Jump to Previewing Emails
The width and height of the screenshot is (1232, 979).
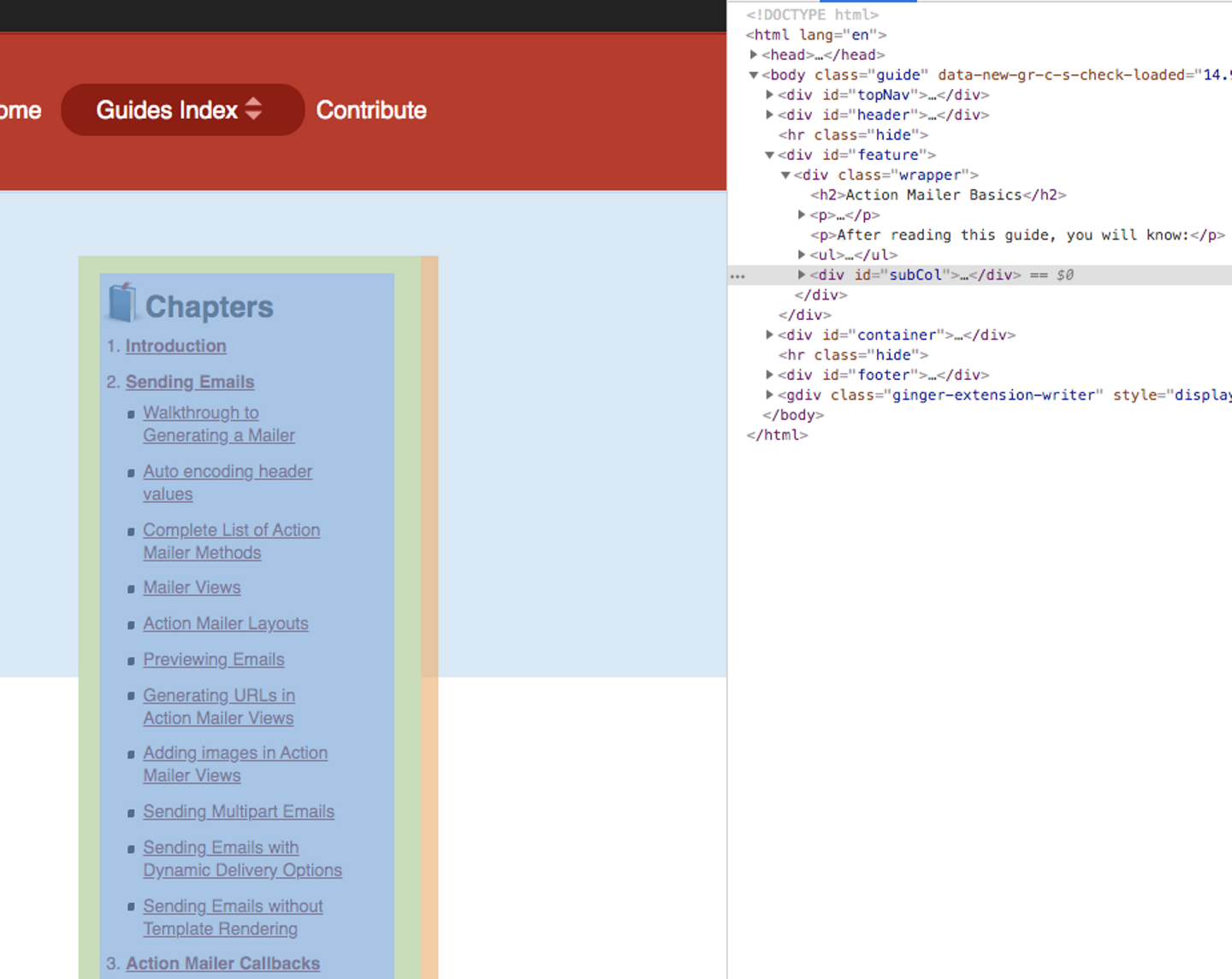[214, 660]
